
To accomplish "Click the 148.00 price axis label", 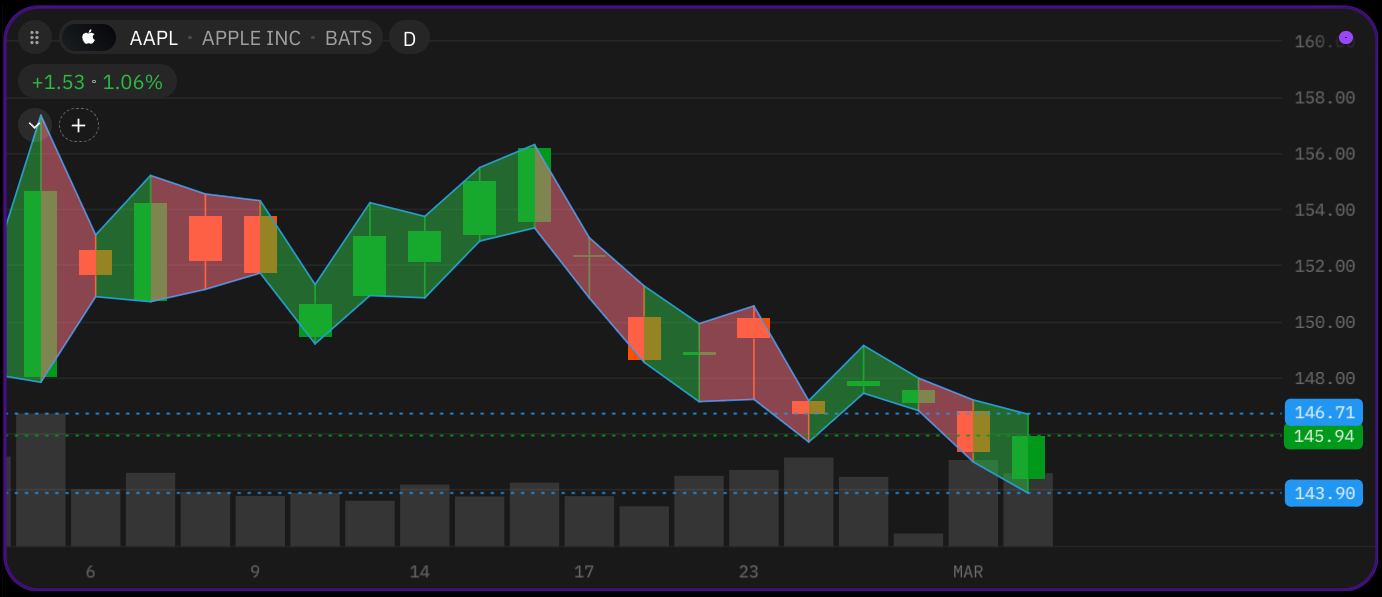I will 1324,378.
